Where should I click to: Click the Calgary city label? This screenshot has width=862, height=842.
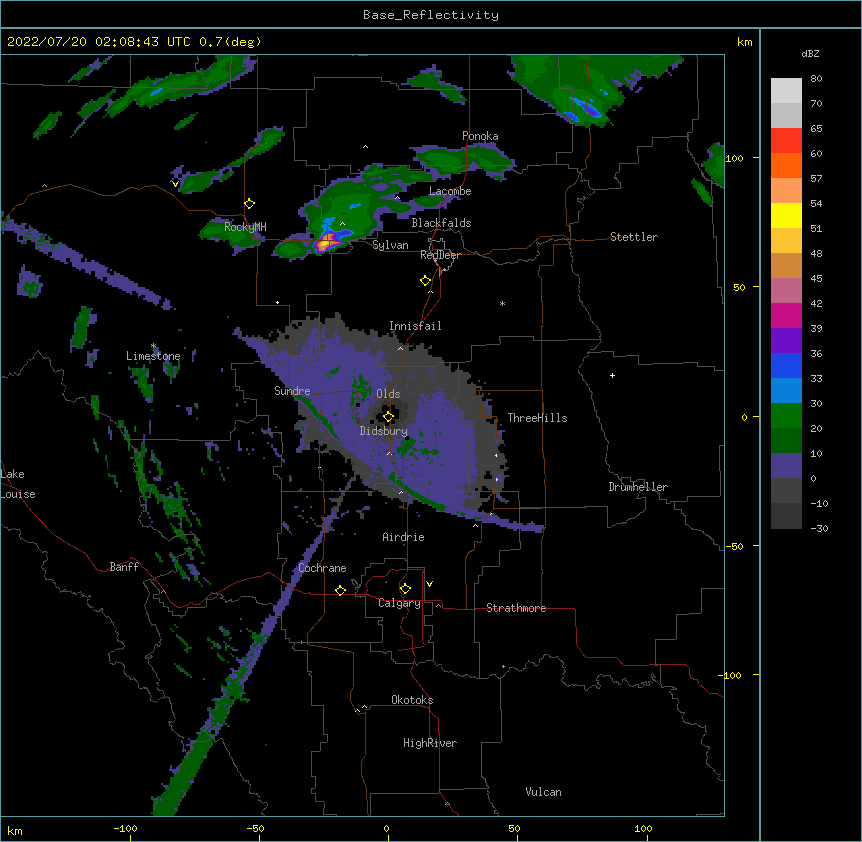coord(400,603)
